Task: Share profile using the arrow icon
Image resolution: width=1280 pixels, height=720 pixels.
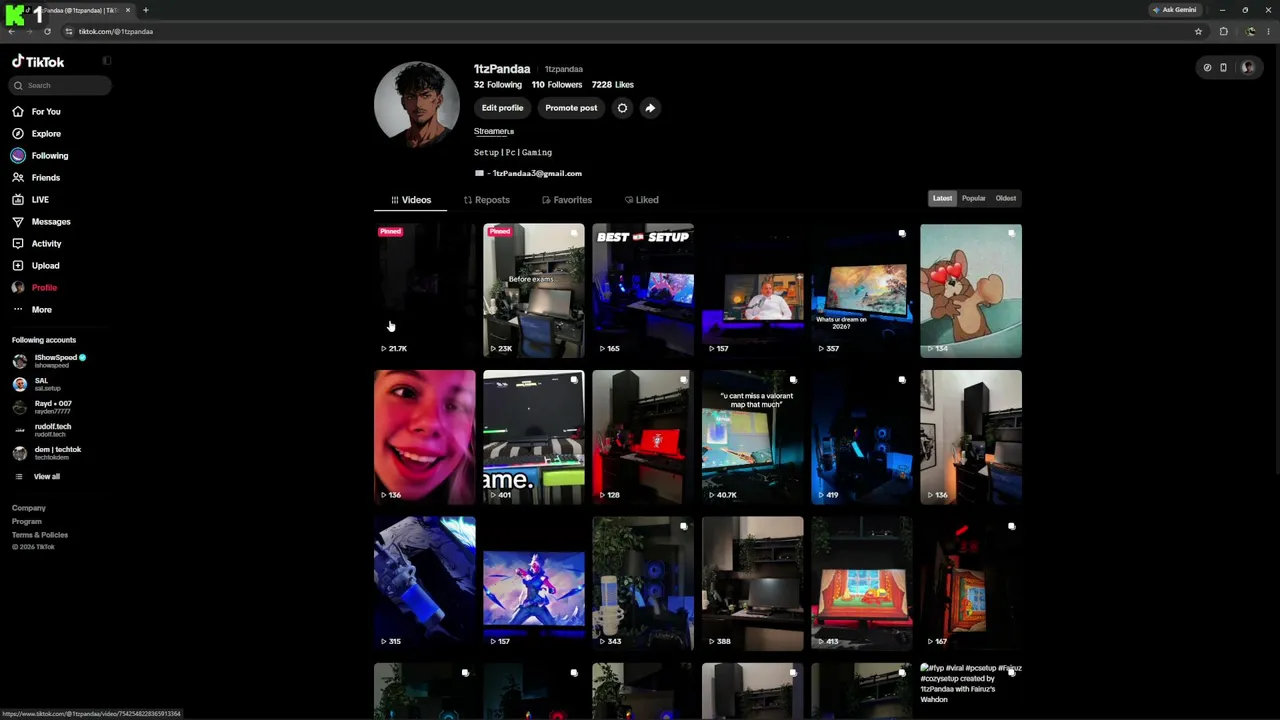Action: coord(650,108)
